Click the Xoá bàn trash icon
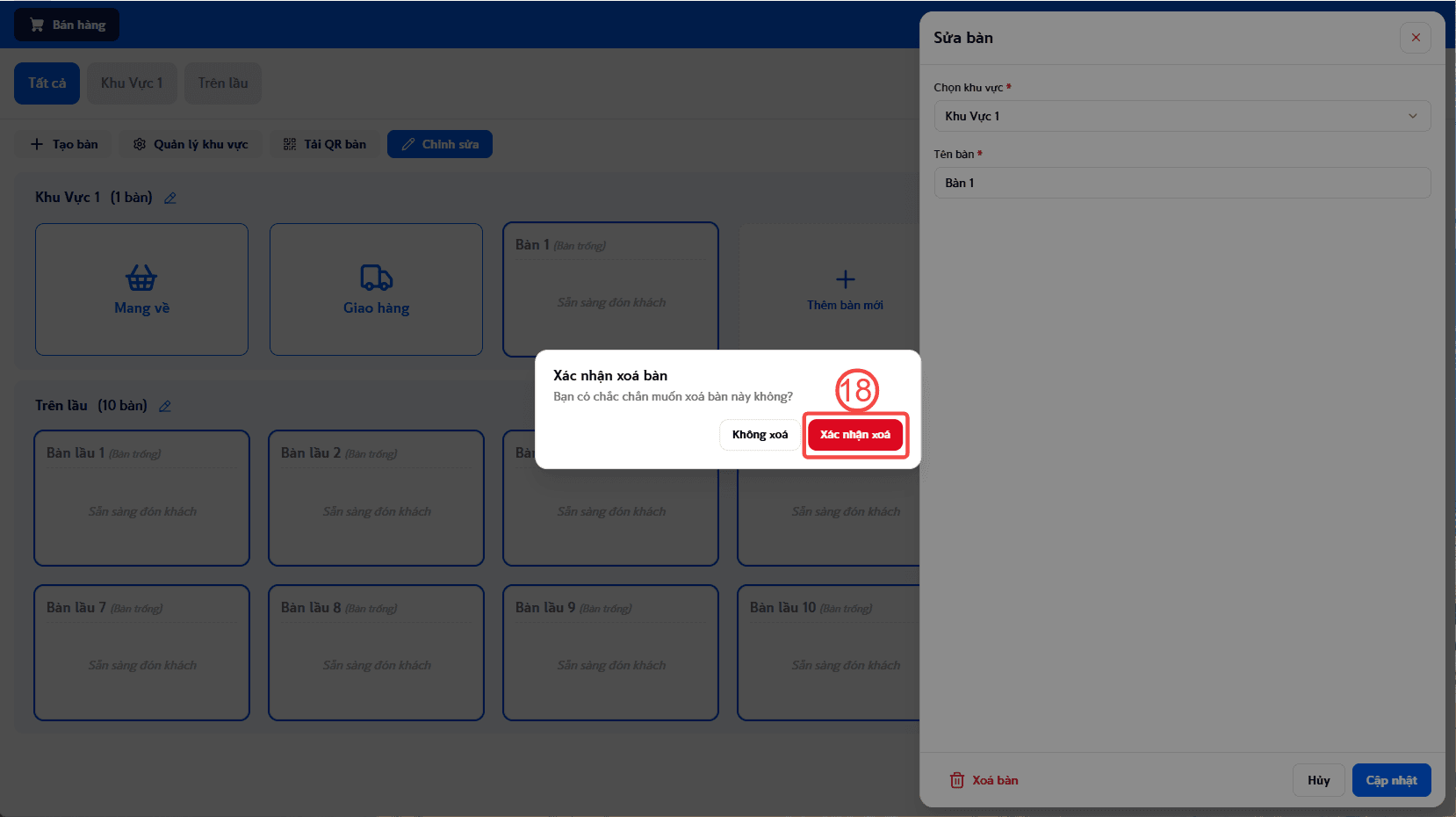Screen dimensions: 1456x817 957,780
